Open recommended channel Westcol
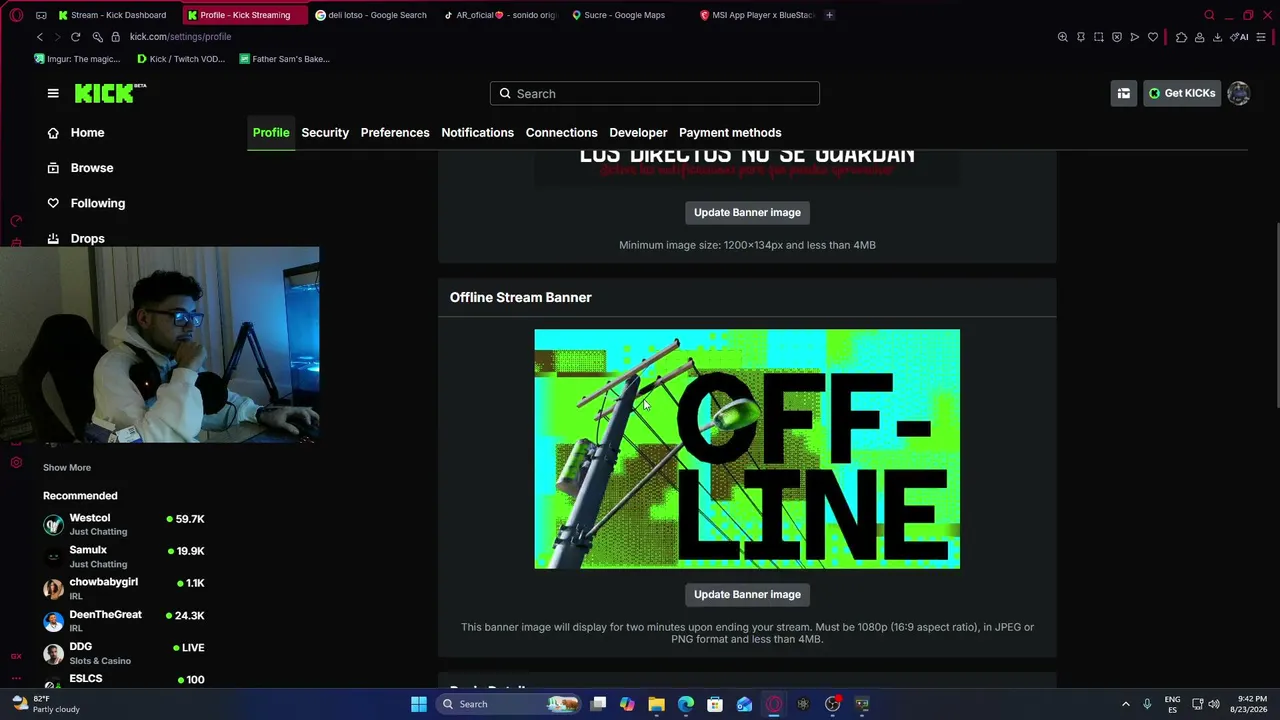 coord(124,524)
